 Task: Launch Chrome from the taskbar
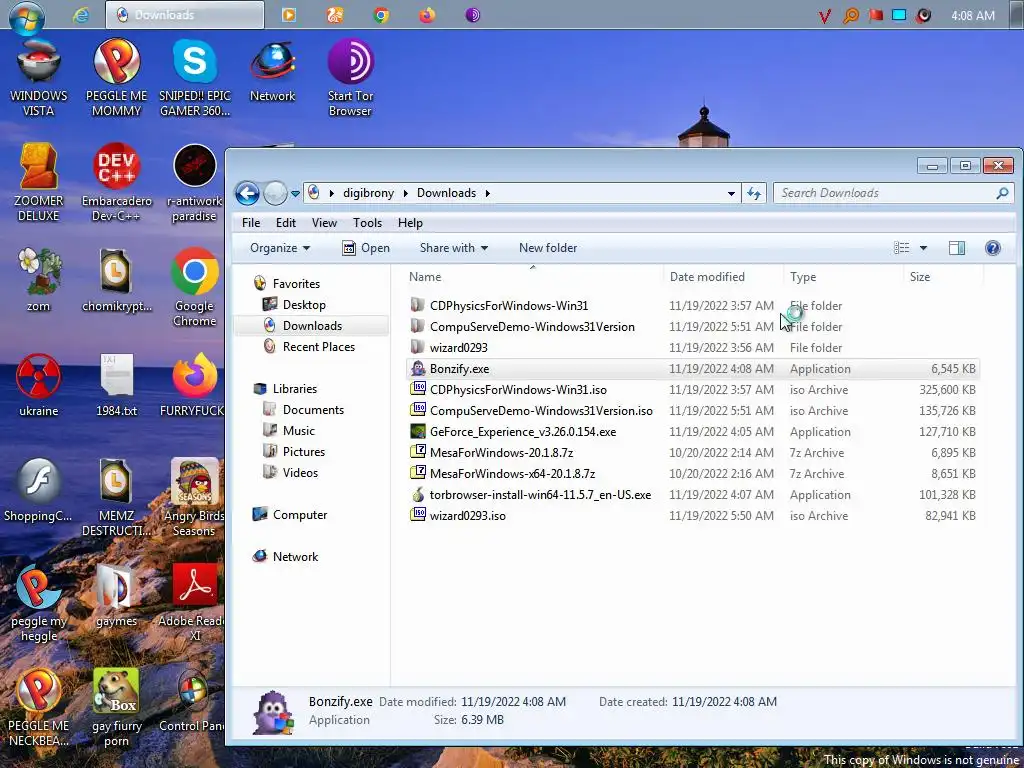pos(381,15)
